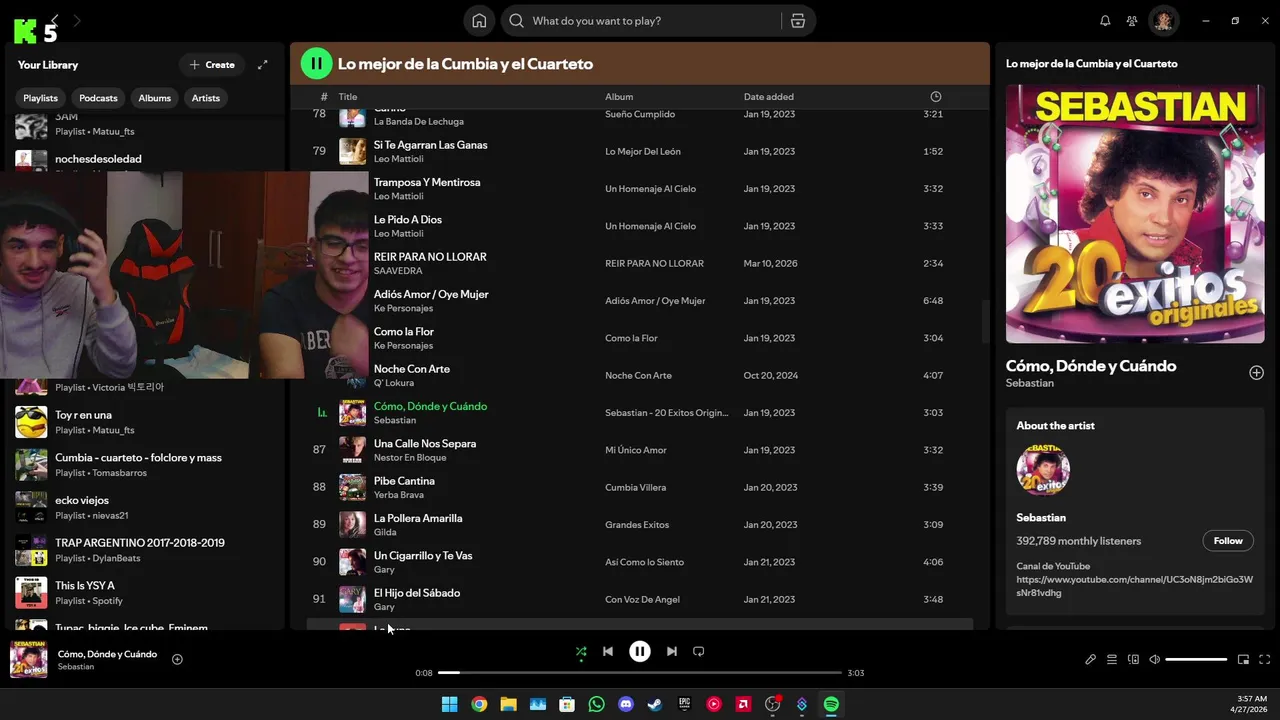Skip to the previous track
The image size is (1280, 720).
(x=608, y=652)
